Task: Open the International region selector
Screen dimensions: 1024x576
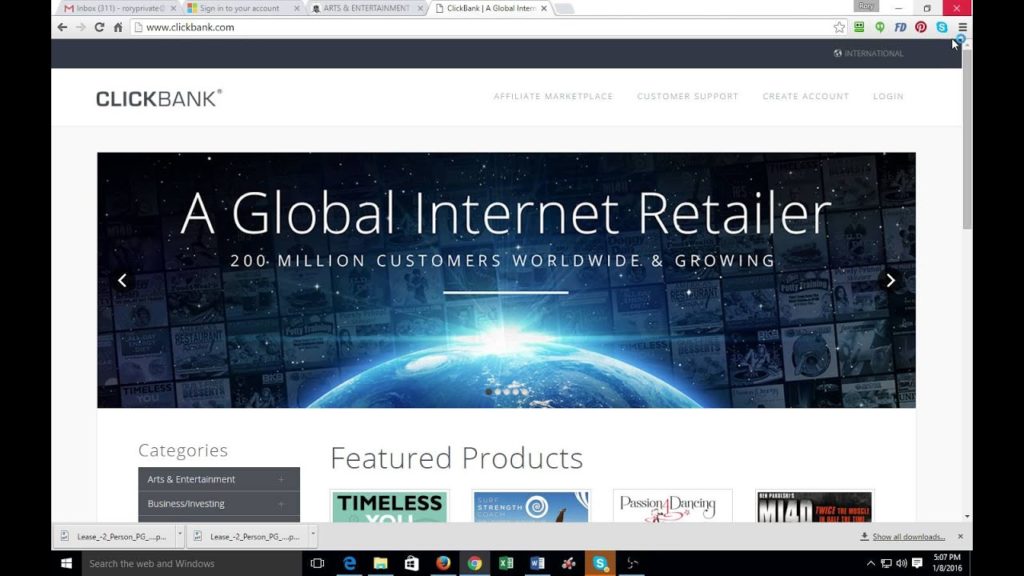Action: (x=869, y=54)
